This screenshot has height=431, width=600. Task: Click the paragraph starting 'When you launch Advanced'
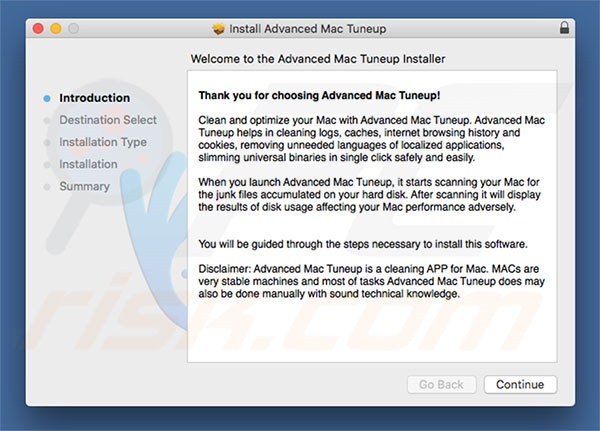coord(369,194)
